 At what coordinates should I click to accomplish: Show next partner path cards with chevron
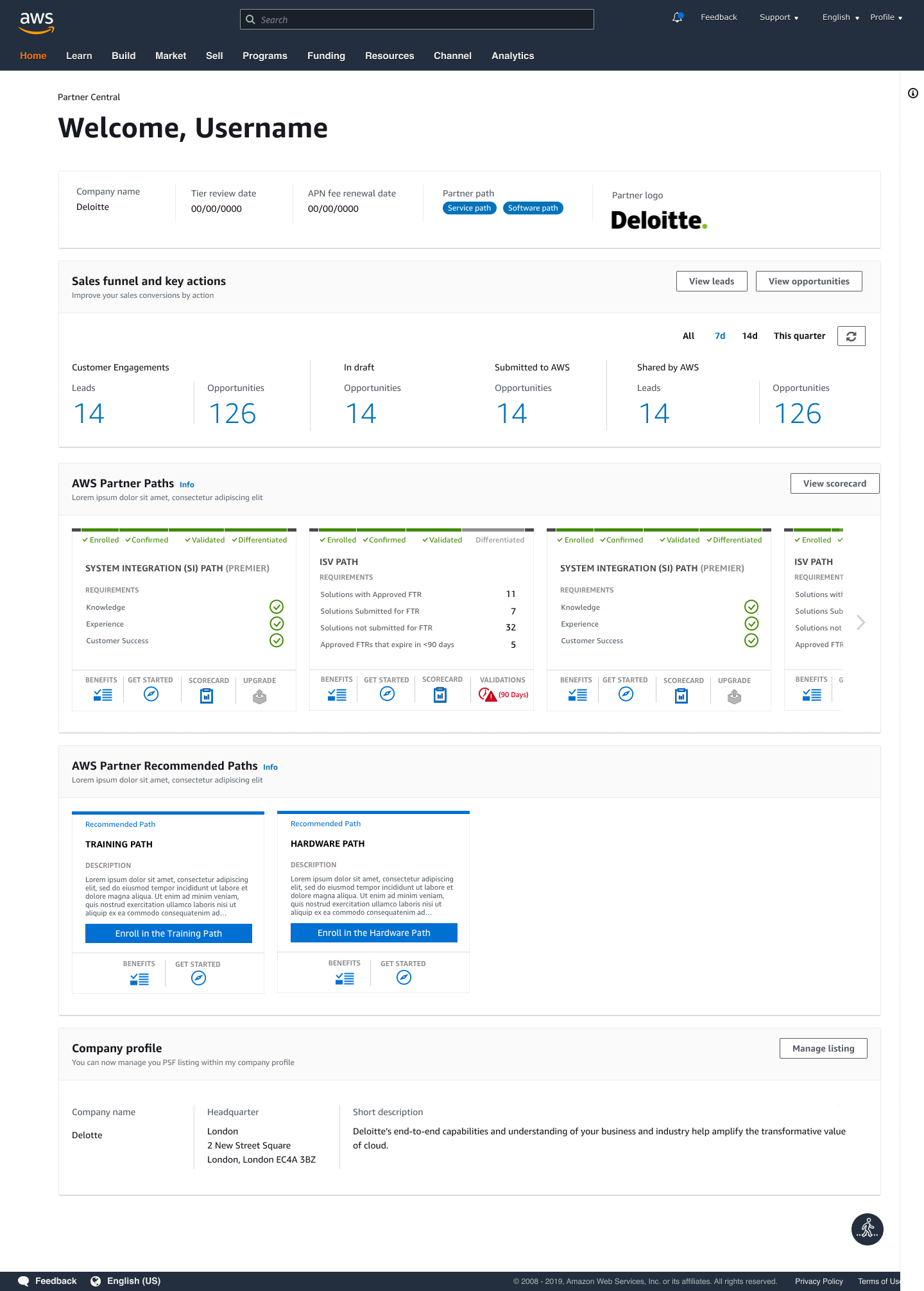[861, 622]
